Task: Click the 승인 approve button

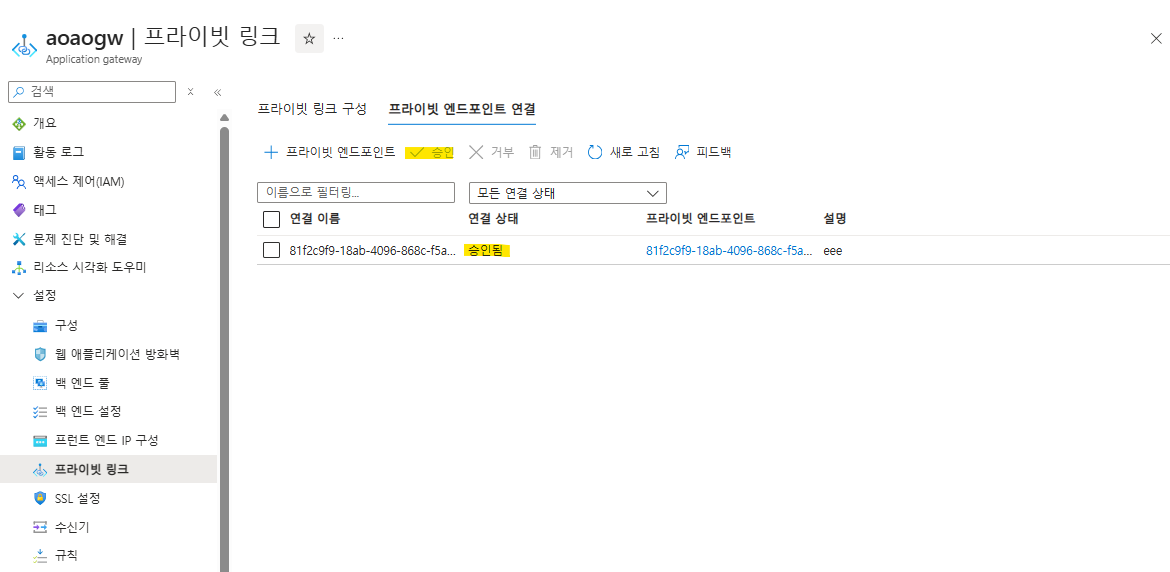Action: 430,152
